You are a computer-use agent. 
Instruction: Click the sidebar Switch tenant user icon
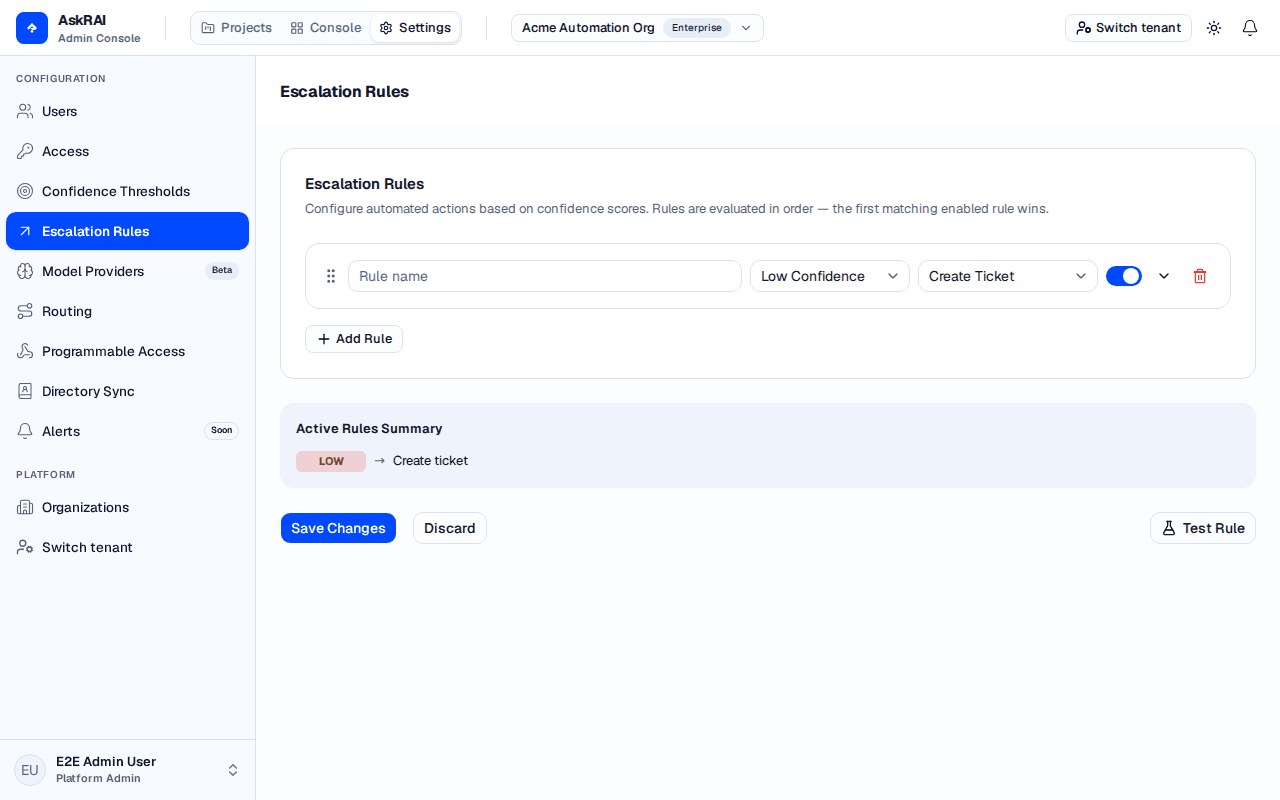pyautogui.click(x=25, y=547)
